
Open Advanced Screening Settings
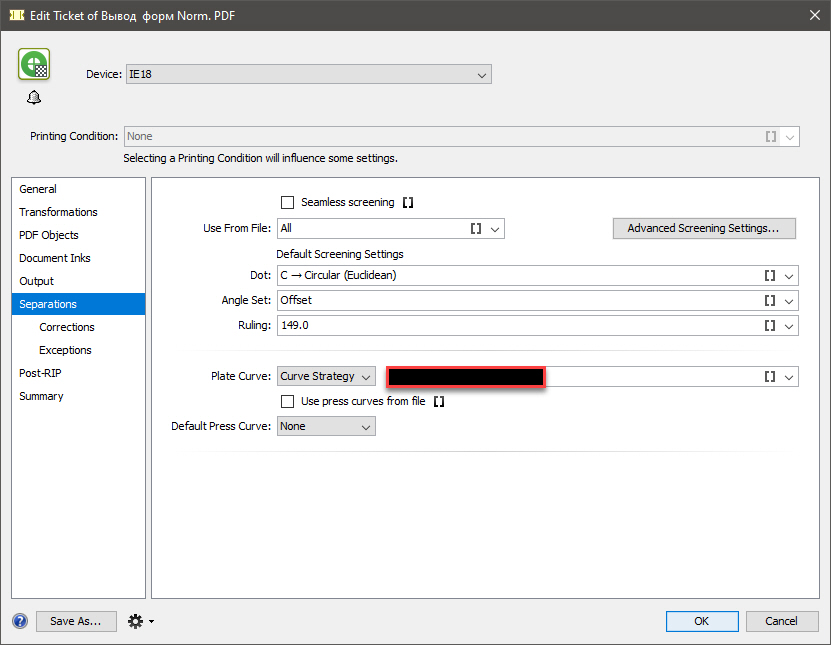pos(704,228)
